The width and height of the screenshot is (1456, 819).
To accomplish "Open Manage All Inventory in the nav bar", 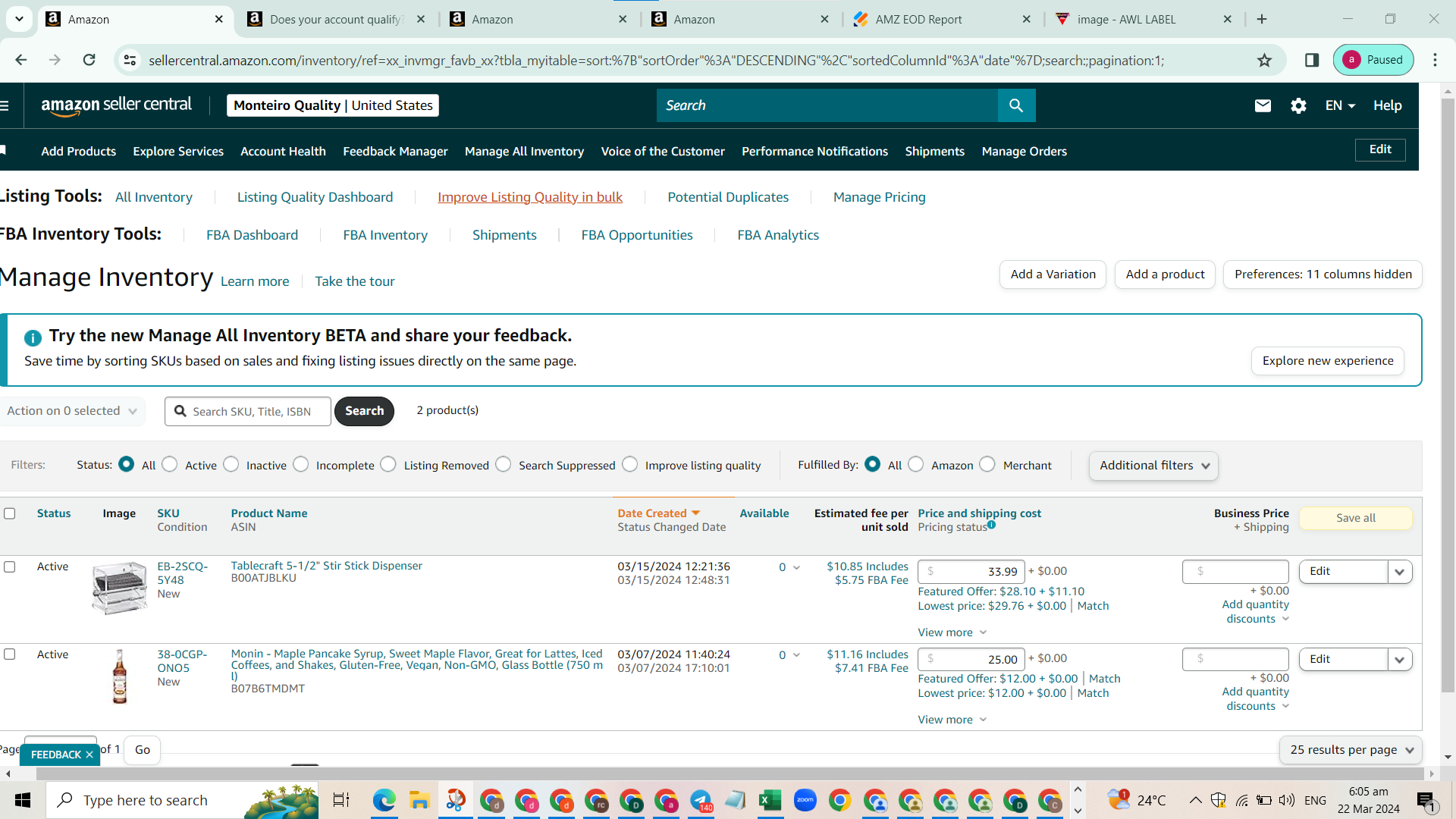I will [x=524, y=152].
